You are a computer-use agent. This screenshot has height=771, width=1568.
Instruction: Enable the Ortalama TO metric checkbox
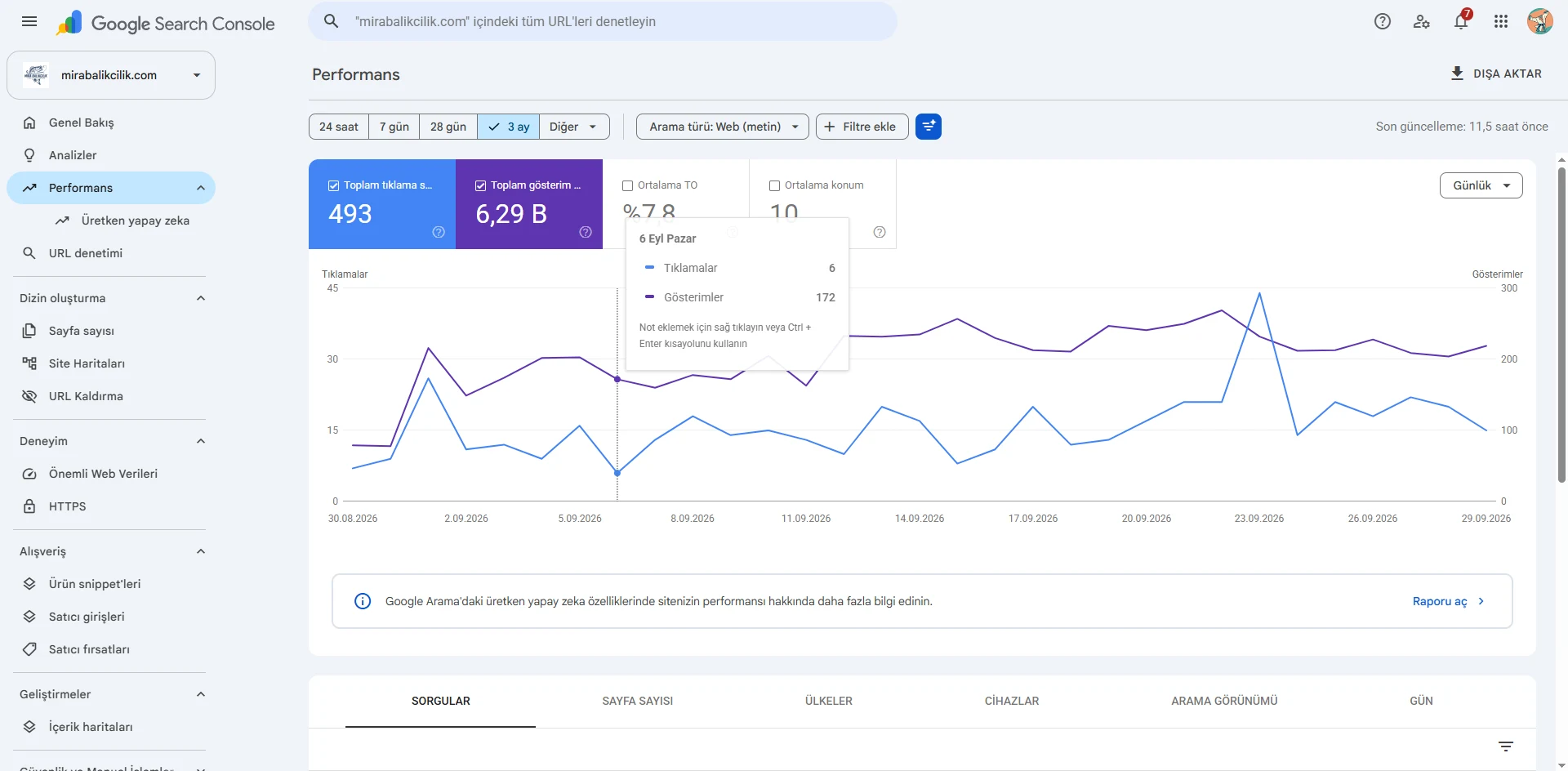point(627,185)
